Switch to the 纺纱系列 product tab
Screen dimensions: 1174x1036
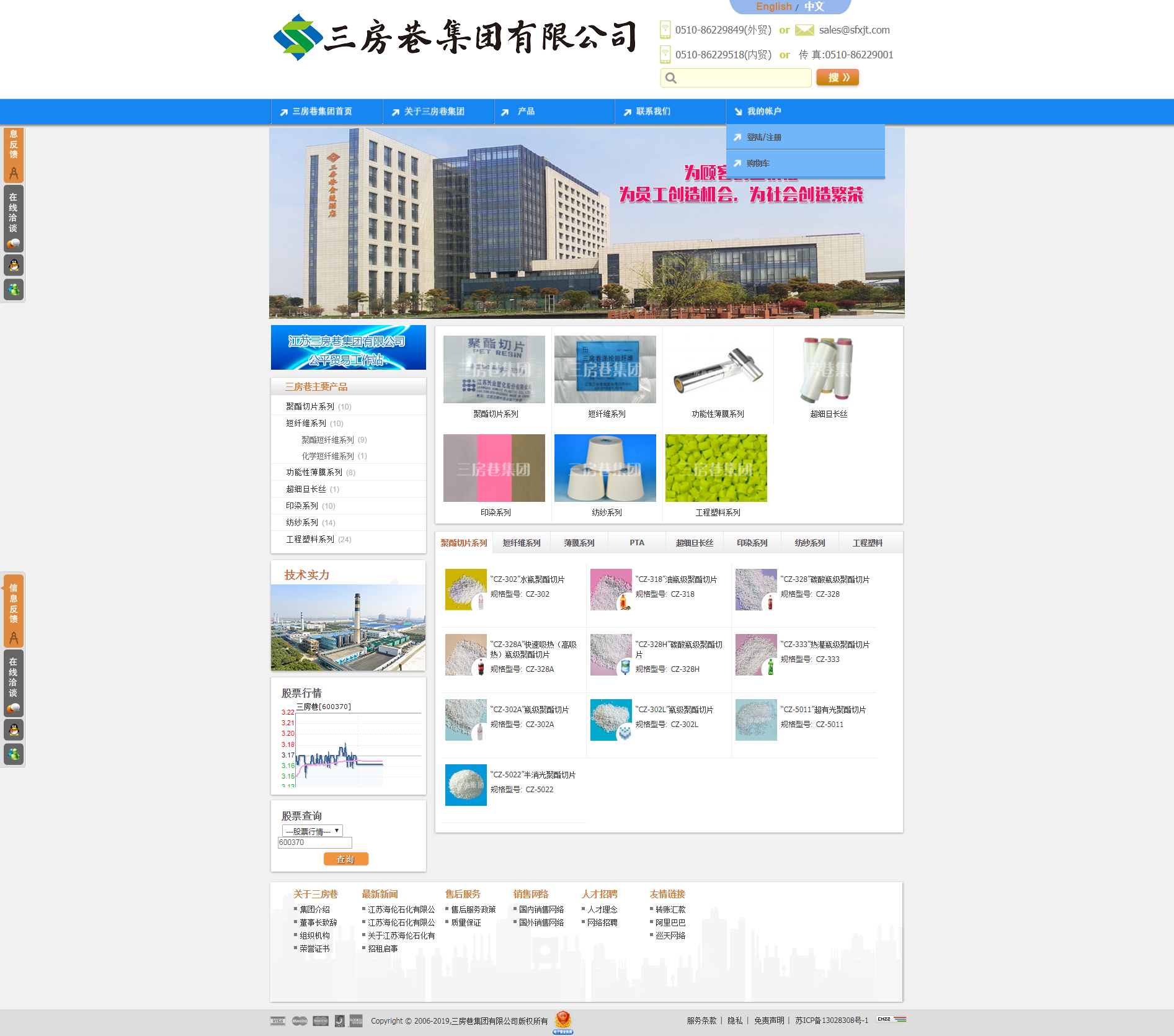point(810,543)
